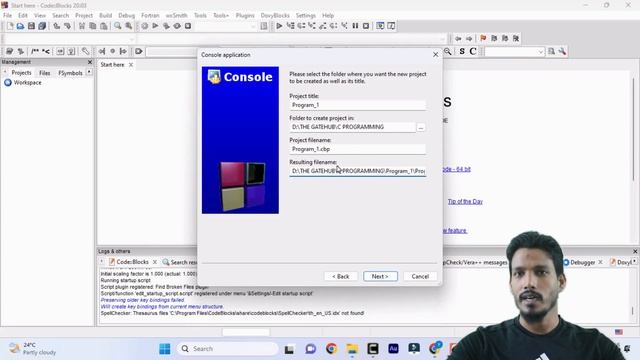
Task: Click the Project title input field
Action: [358, 105]
